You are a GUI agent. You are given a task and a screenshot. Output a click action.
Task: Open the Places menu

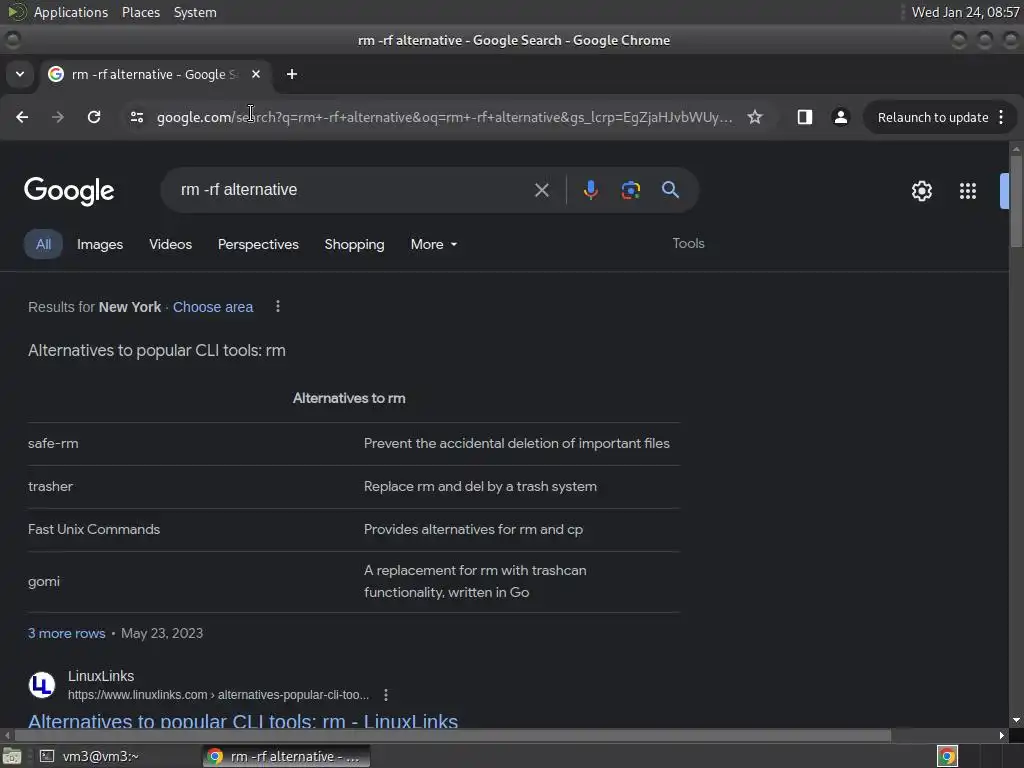click(141, 12)
